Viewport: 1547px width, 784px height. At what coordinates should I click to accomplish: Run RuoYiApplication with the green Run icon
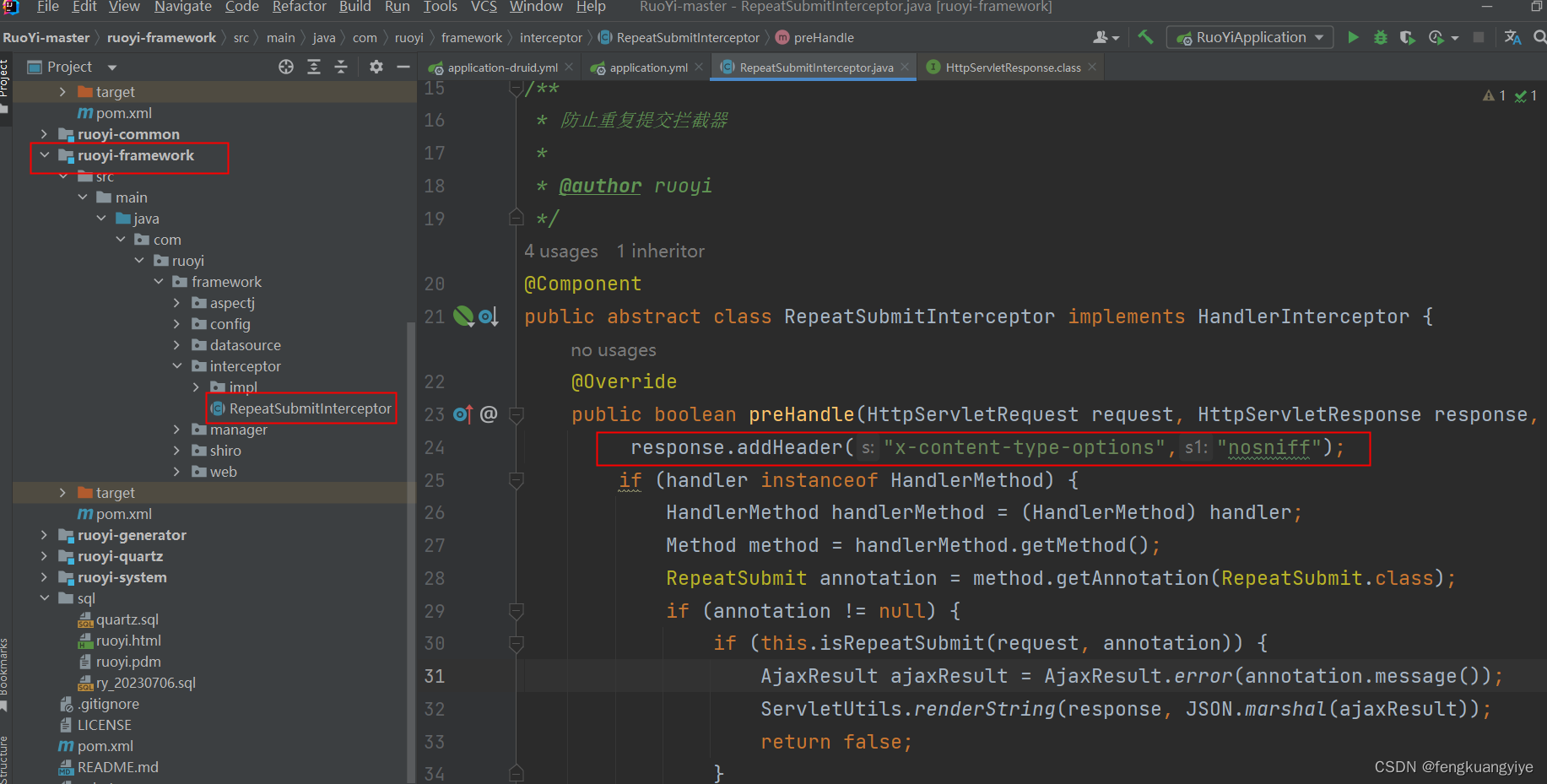1353,37
